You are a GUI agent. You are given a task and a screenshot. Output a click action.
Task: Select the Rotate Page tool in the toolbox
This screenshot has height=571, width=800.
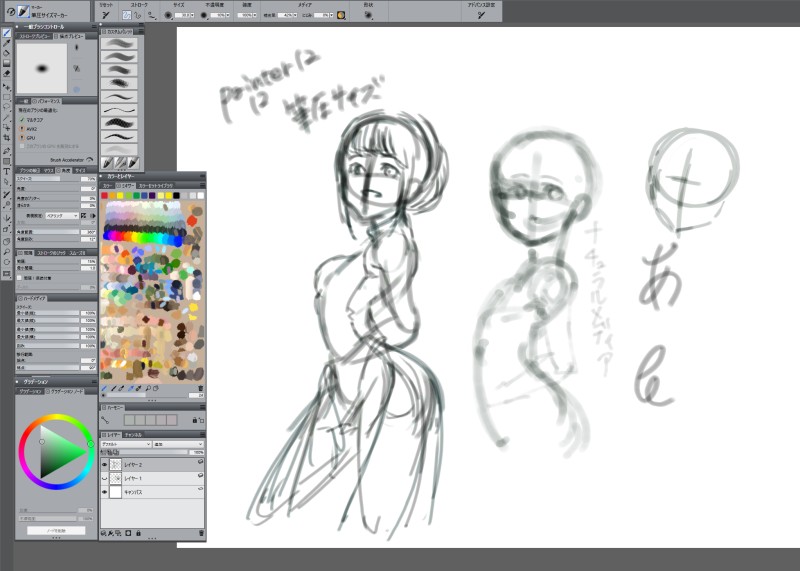tap(7, 262)
